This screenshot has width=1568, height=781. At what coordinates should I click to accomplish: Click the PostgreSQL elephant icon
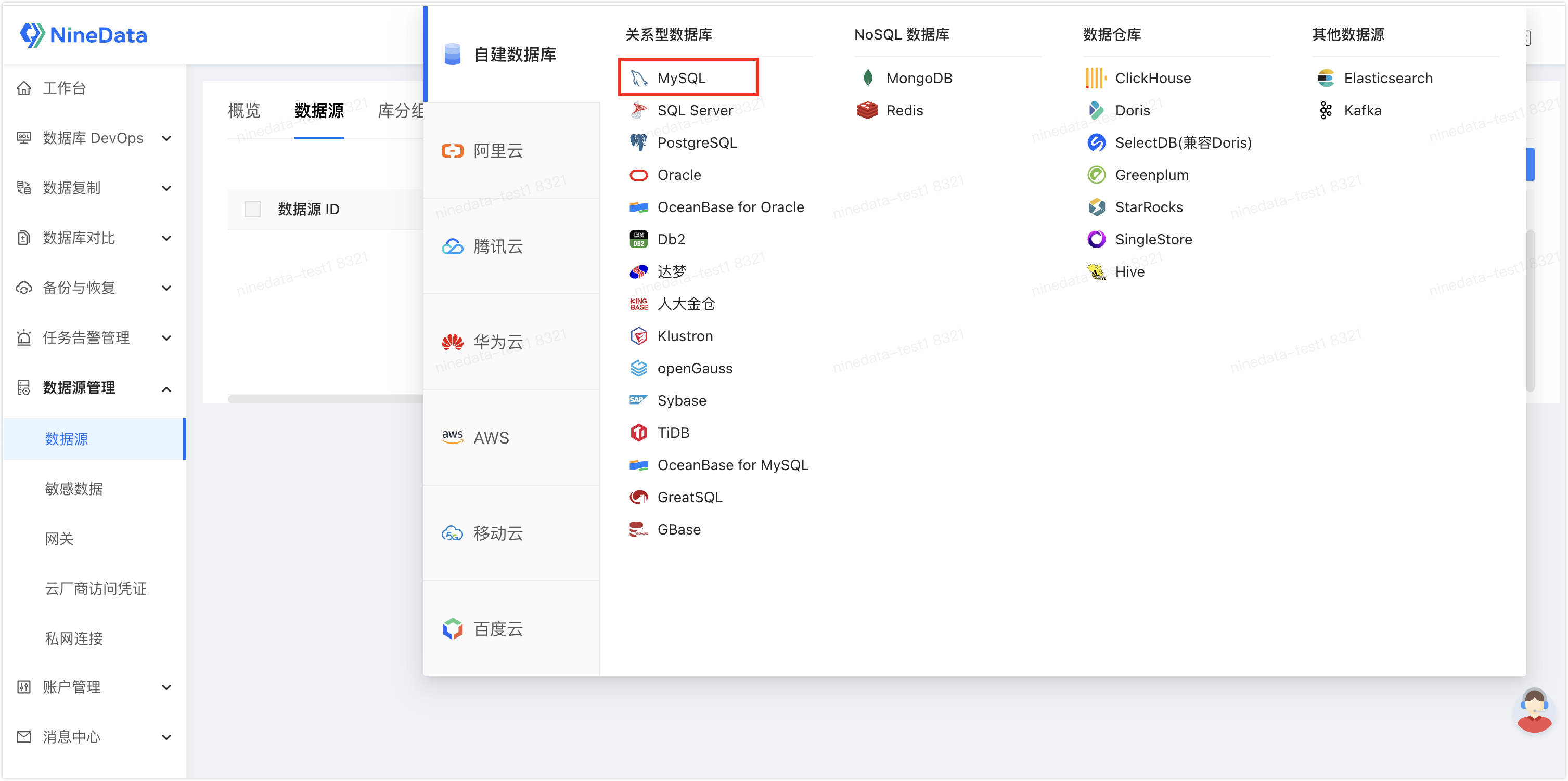click(x=638, y=143)
